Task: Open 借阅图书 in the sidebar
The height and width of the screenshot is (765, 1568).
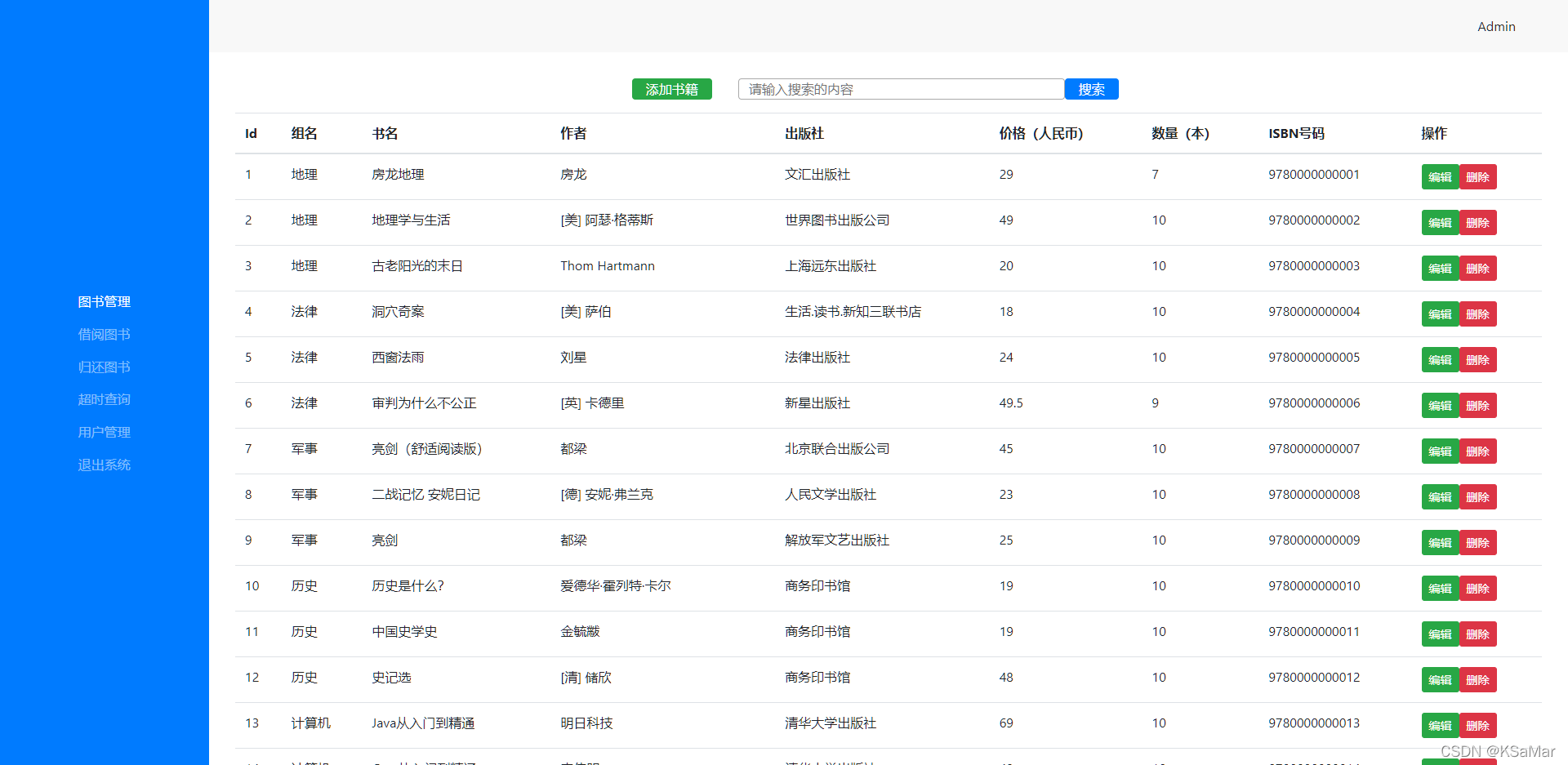Action: [x=105, y=334]
